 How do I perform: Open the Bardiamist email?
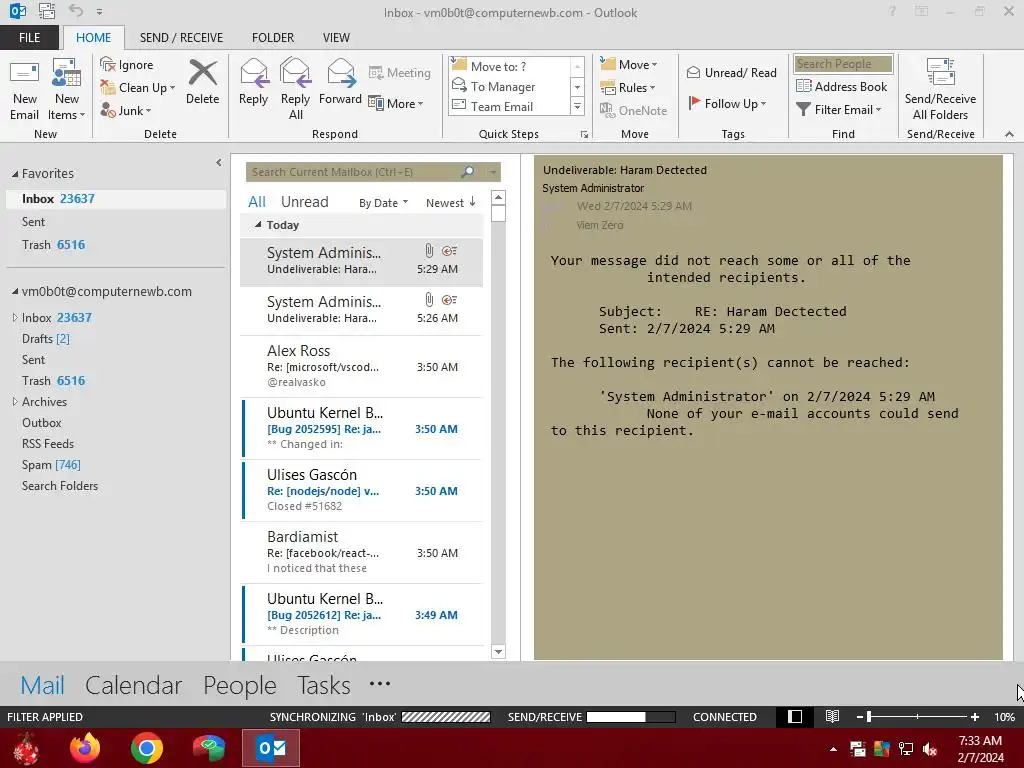pyautogui.click(x=362, y=552)
